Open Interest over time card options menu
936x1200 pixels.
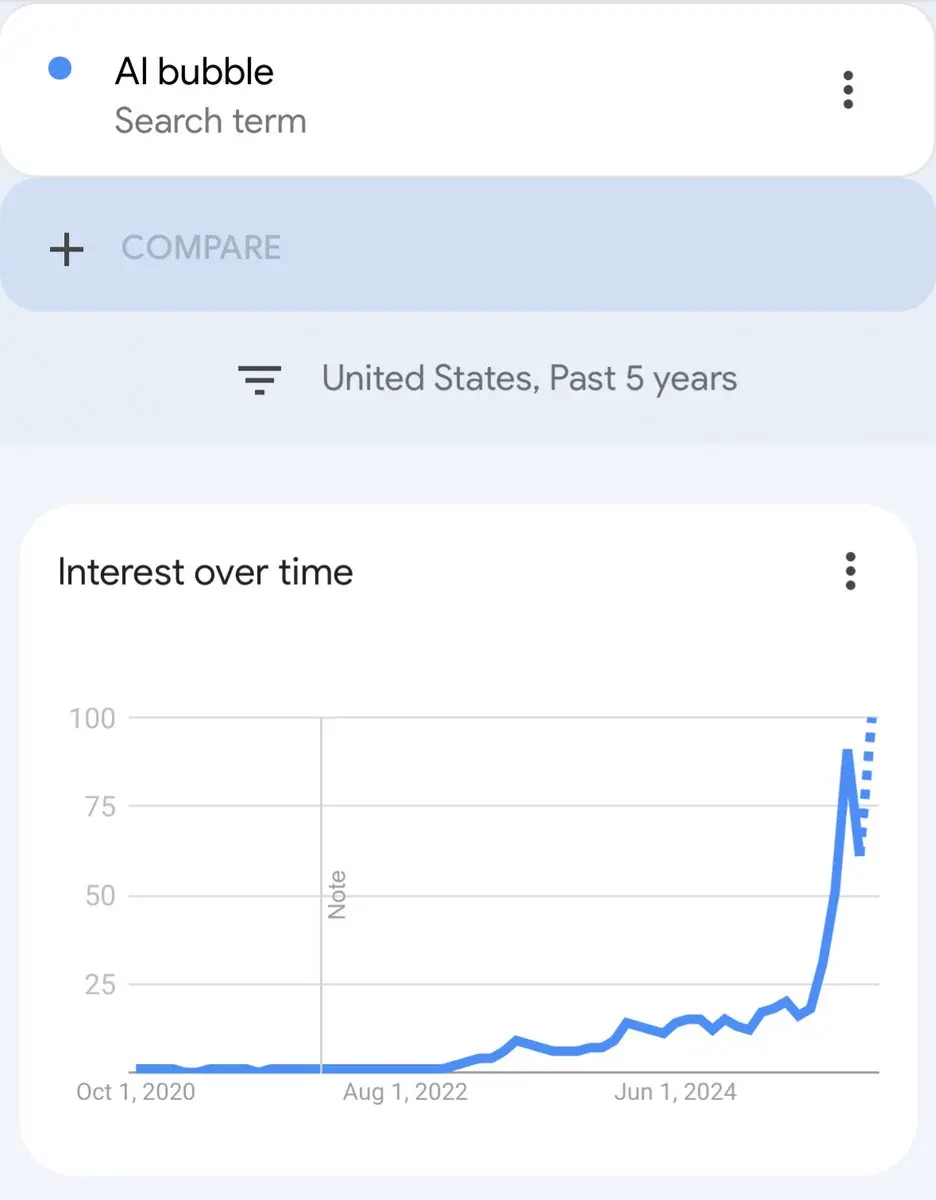tap(850, 571)
